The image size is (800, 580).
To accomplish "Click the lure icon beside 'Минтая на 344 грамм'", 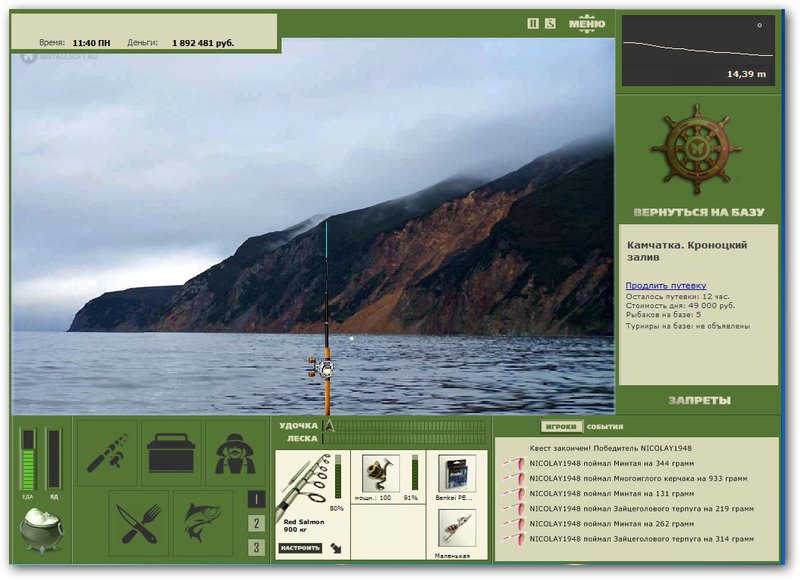I will pos(515,463).
